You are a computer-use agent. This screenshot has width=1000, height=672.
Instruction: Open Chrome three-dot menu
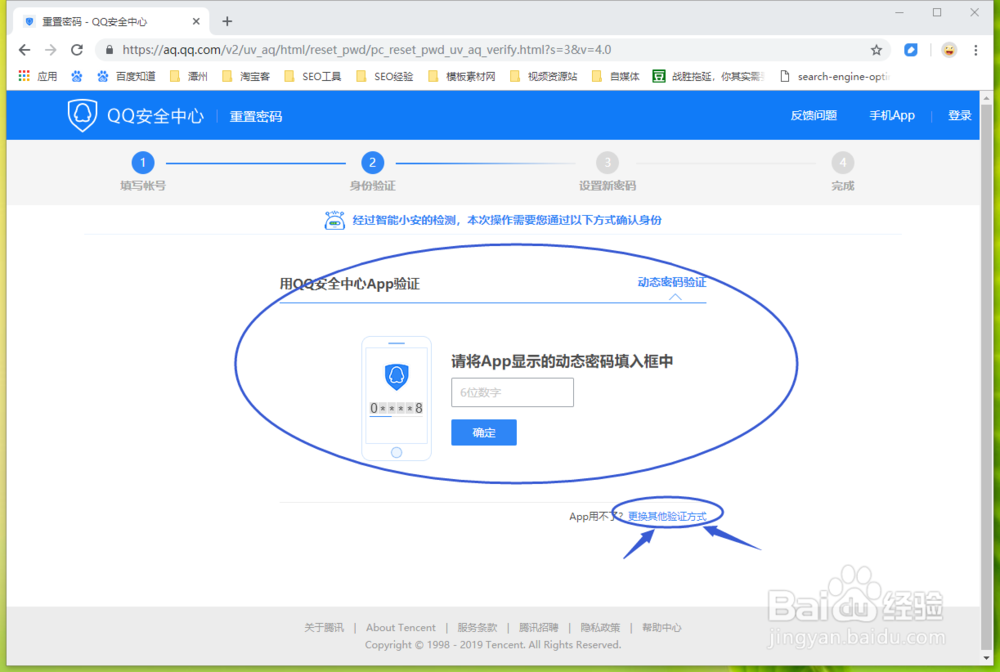coord(976,50)
